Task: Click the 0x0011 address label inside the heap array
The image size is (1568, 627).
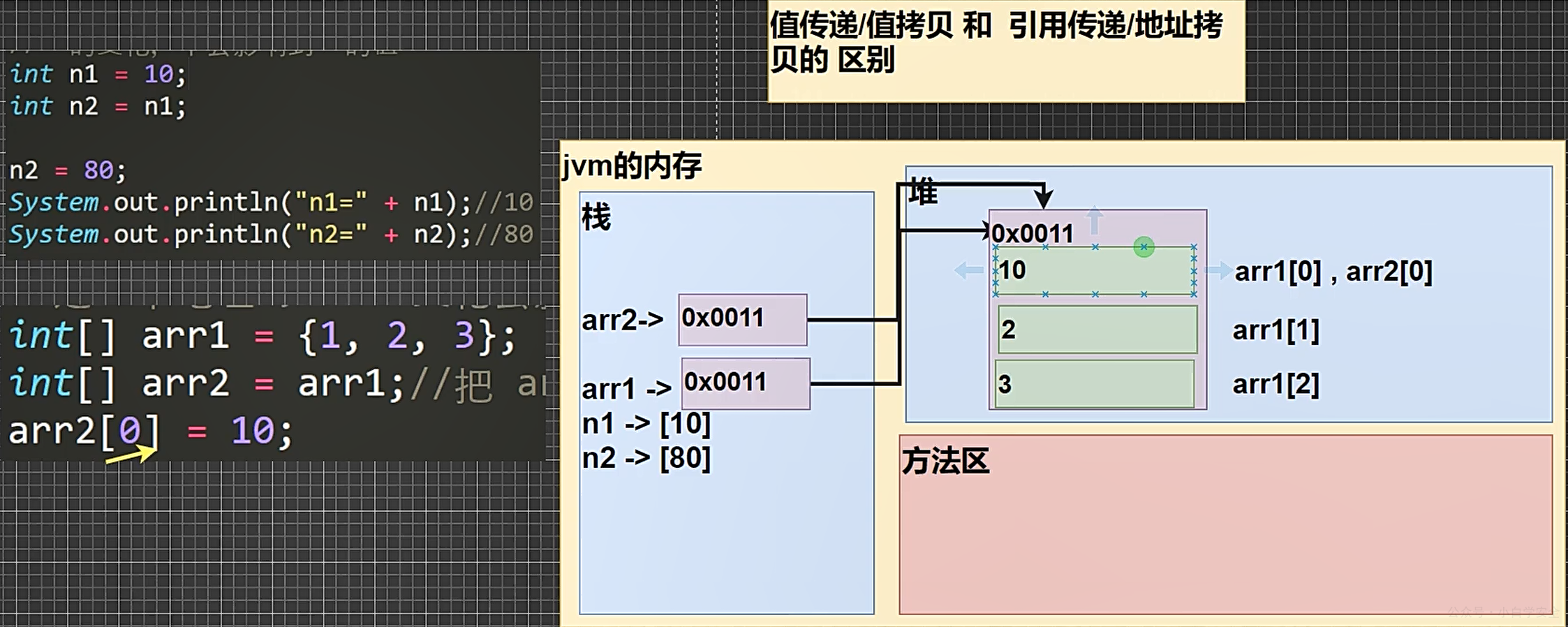Action: (1033, 233)
